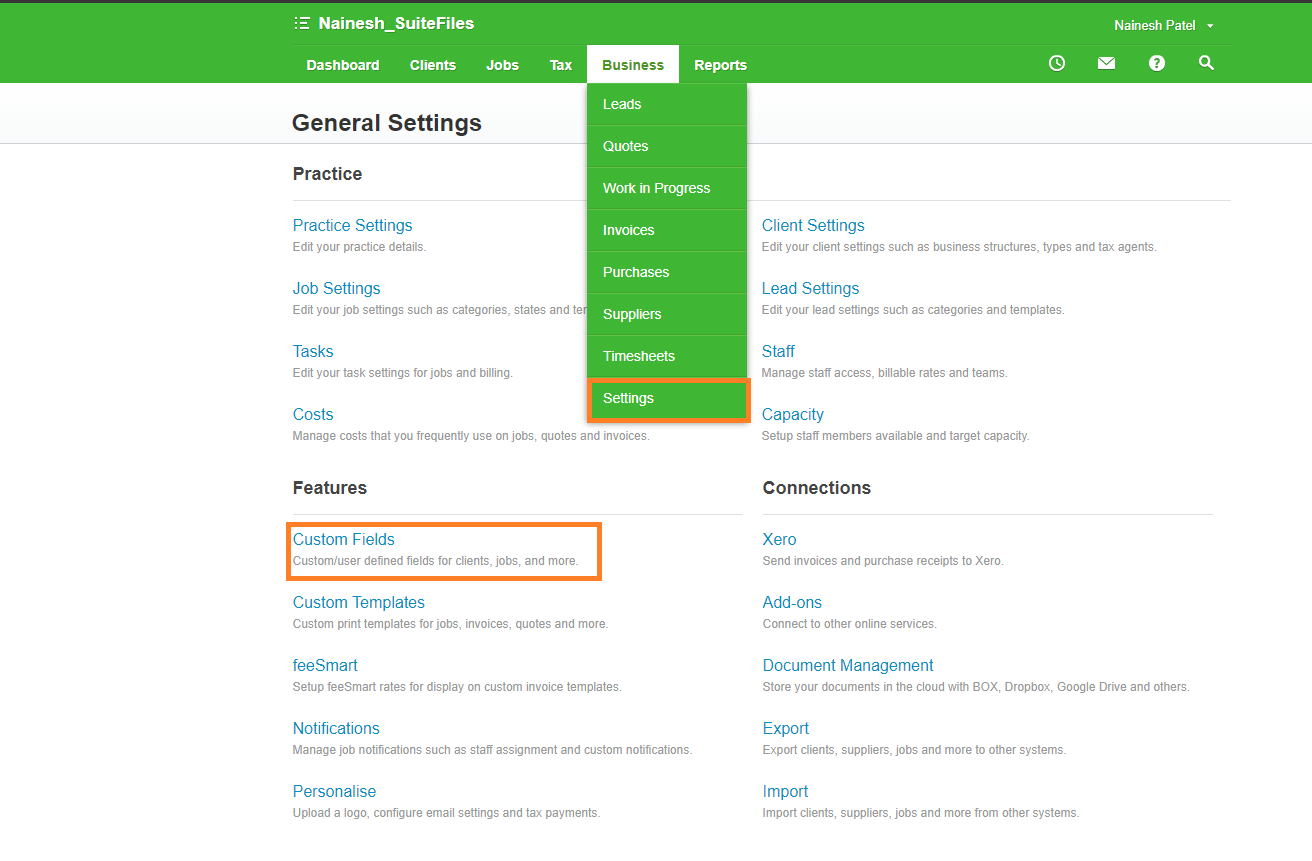Open help with the question mark icon
Screen dimensions: 1312x861
pyautogui.click(x=1156, y=62)
